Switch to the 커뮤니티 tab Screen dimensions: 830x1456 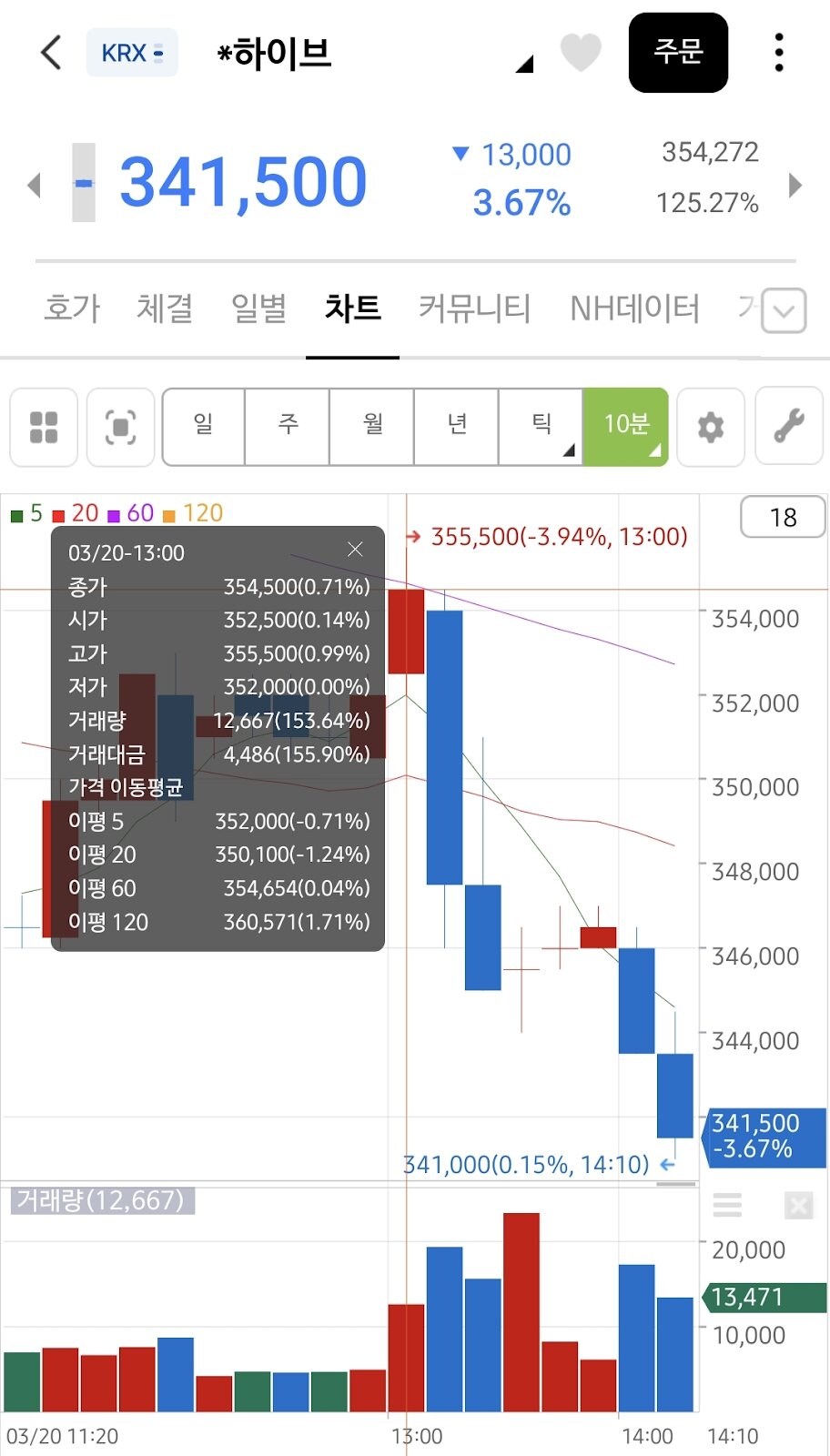[x=474, y=308]
